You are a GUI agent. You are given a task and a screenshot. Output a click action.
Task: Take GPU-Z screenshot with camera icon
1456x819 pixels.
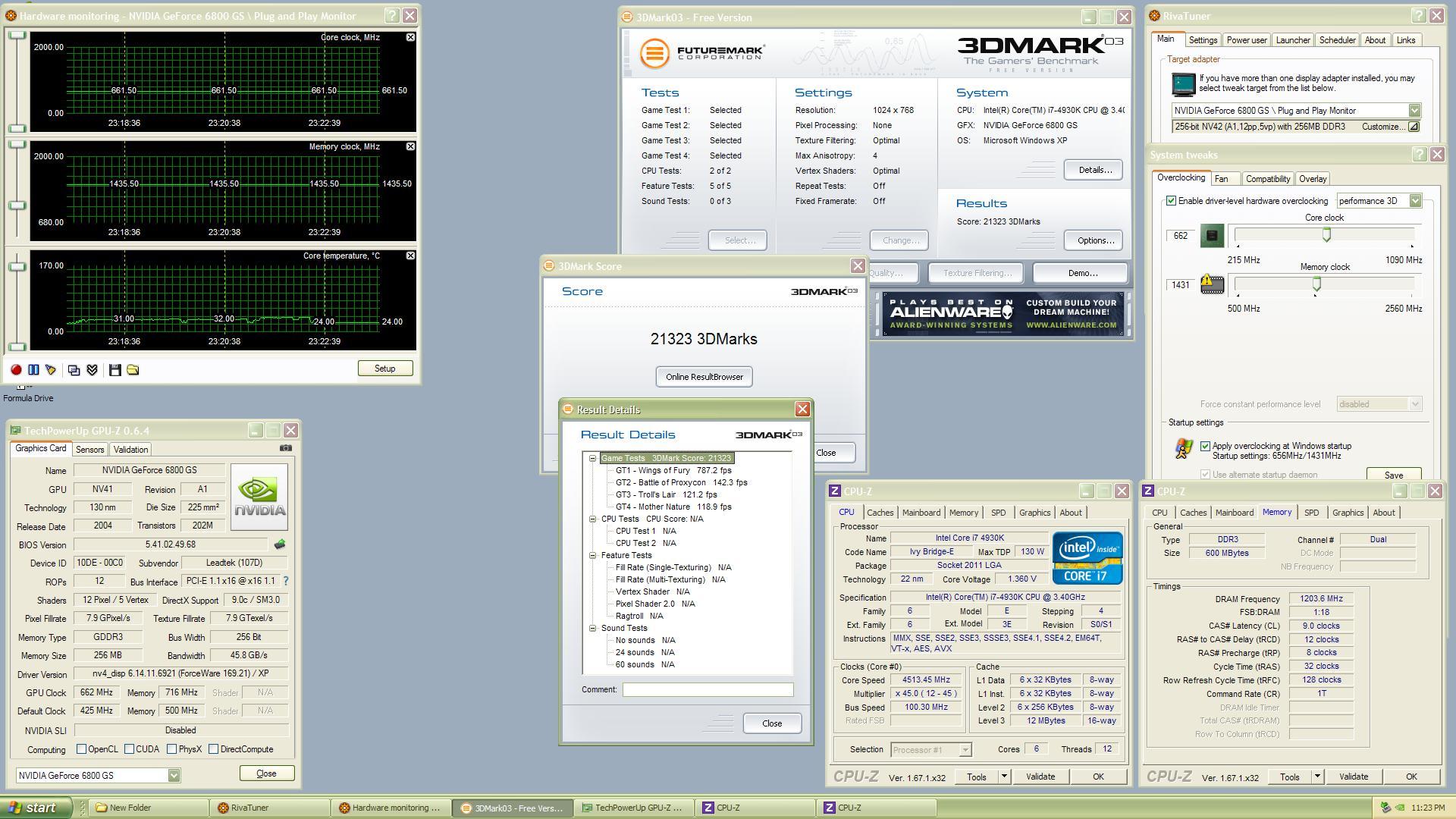[x=285, y=448]
